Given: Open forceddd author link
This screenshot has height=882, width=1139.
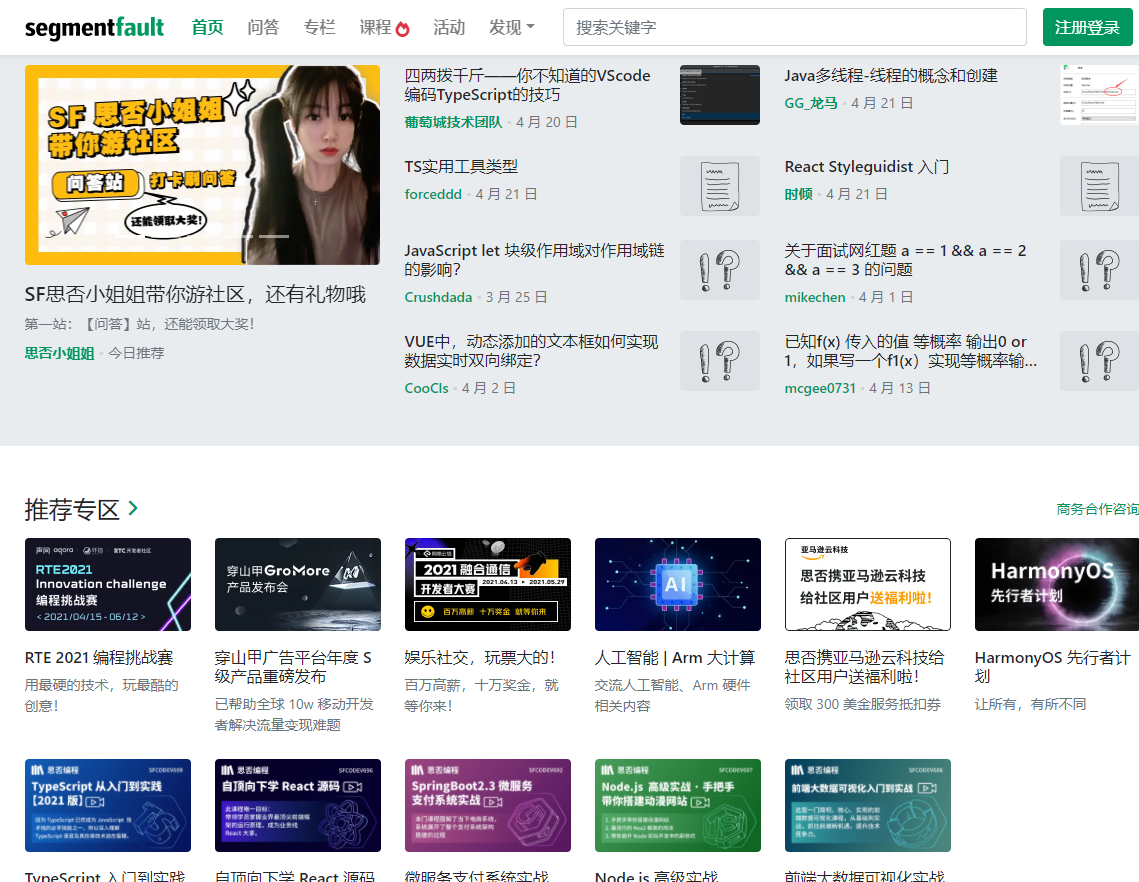Looking at the screenshot, I should click(433, 194).
